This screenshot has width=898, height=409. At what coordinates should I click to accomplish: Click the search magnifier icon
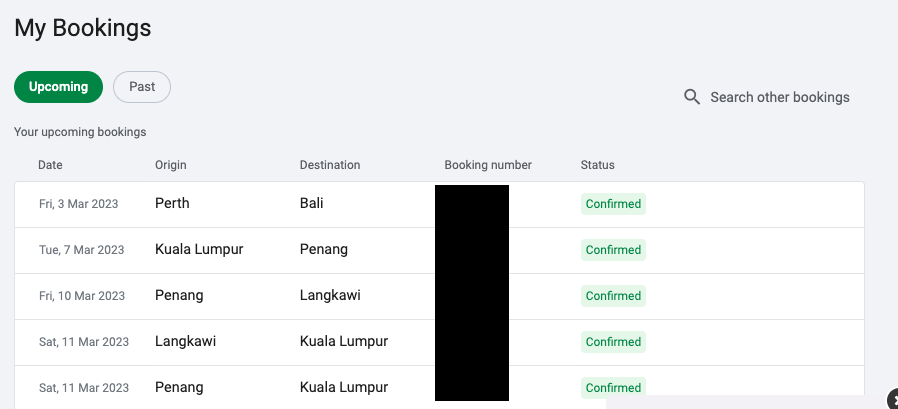[691, 97]
